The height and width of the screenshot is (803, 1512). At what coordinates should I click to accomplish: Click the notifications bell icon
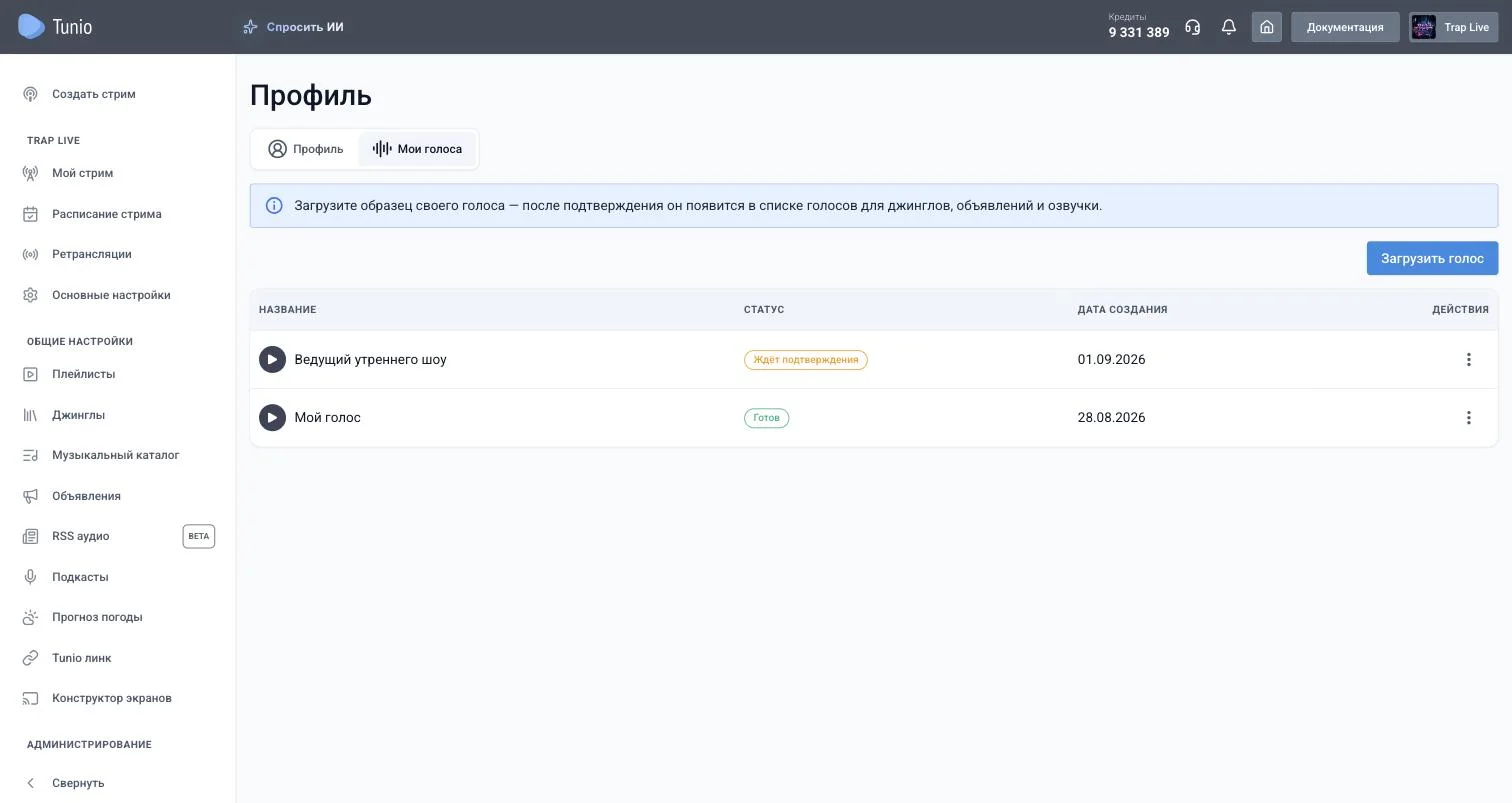tap(1229, 27)
